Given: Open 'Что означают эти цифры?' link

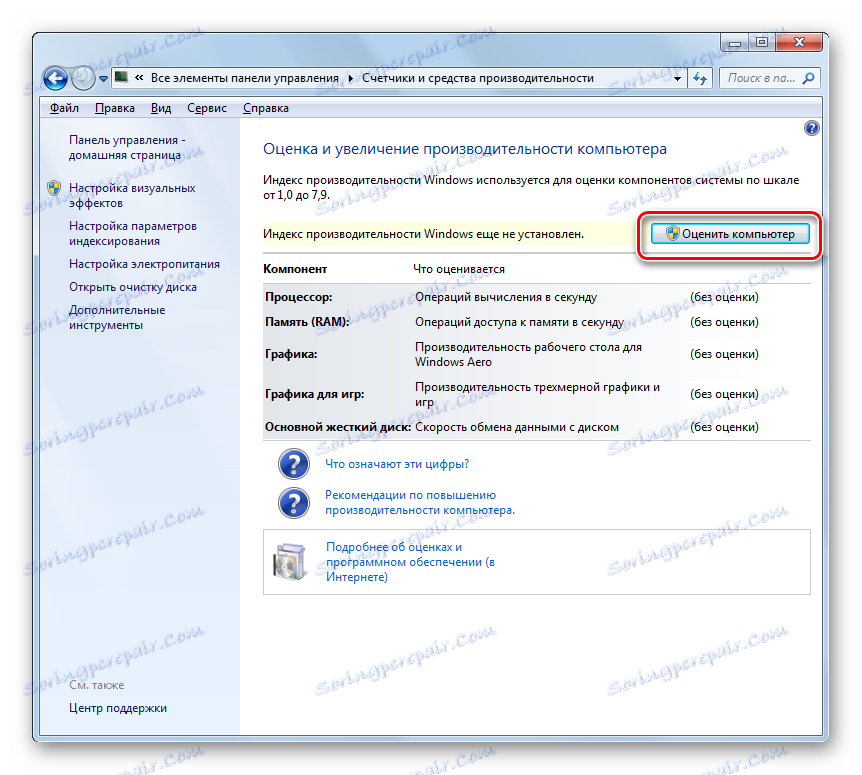Looking at the screenshot, I should click(397, 464).
